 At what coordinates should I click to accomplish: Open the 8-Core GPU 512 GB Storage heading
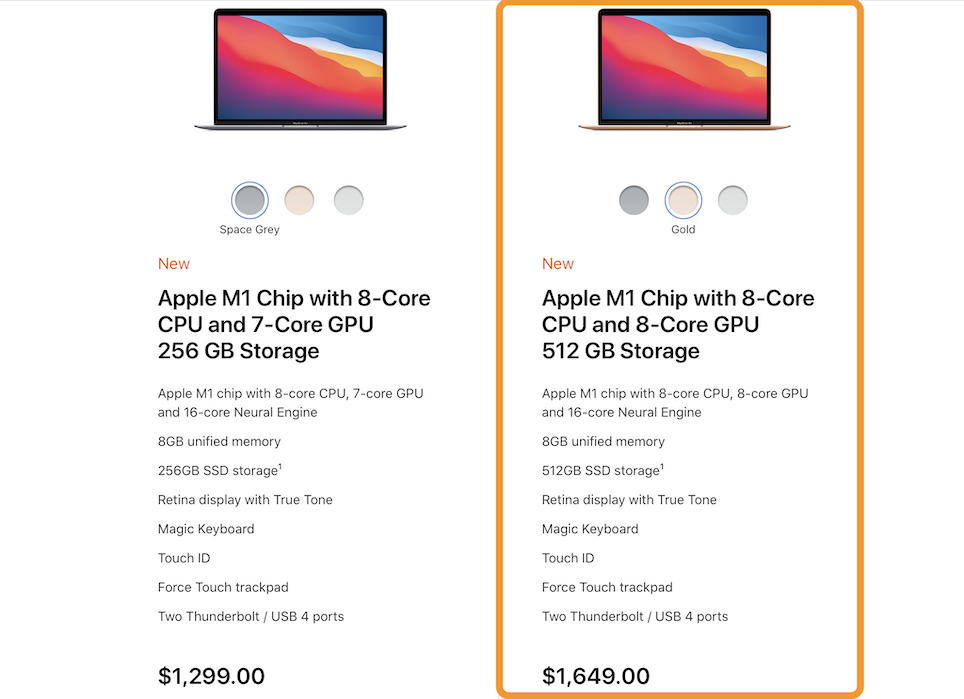[x=678, y=325]
